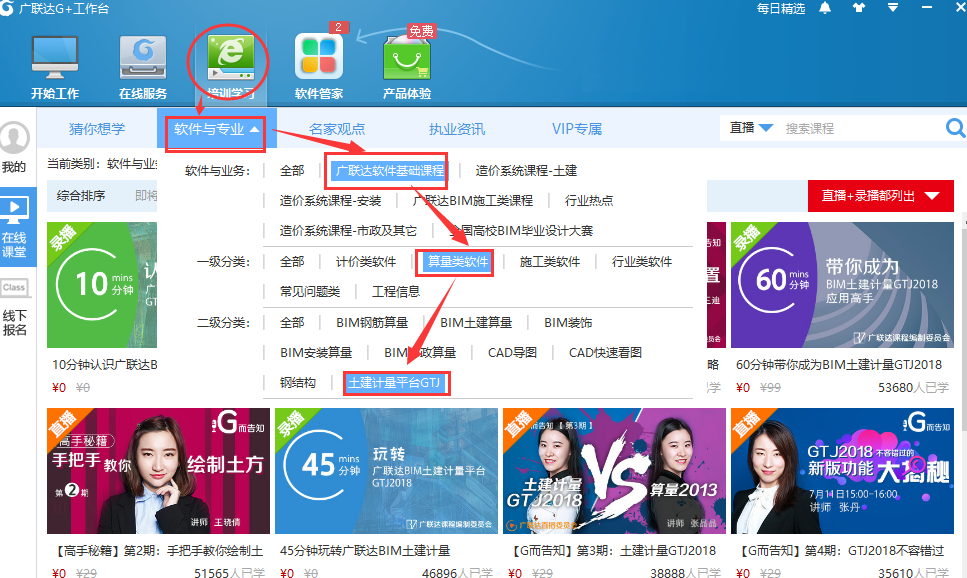Select CAD导图 subcategory

[x=512, y=352]
